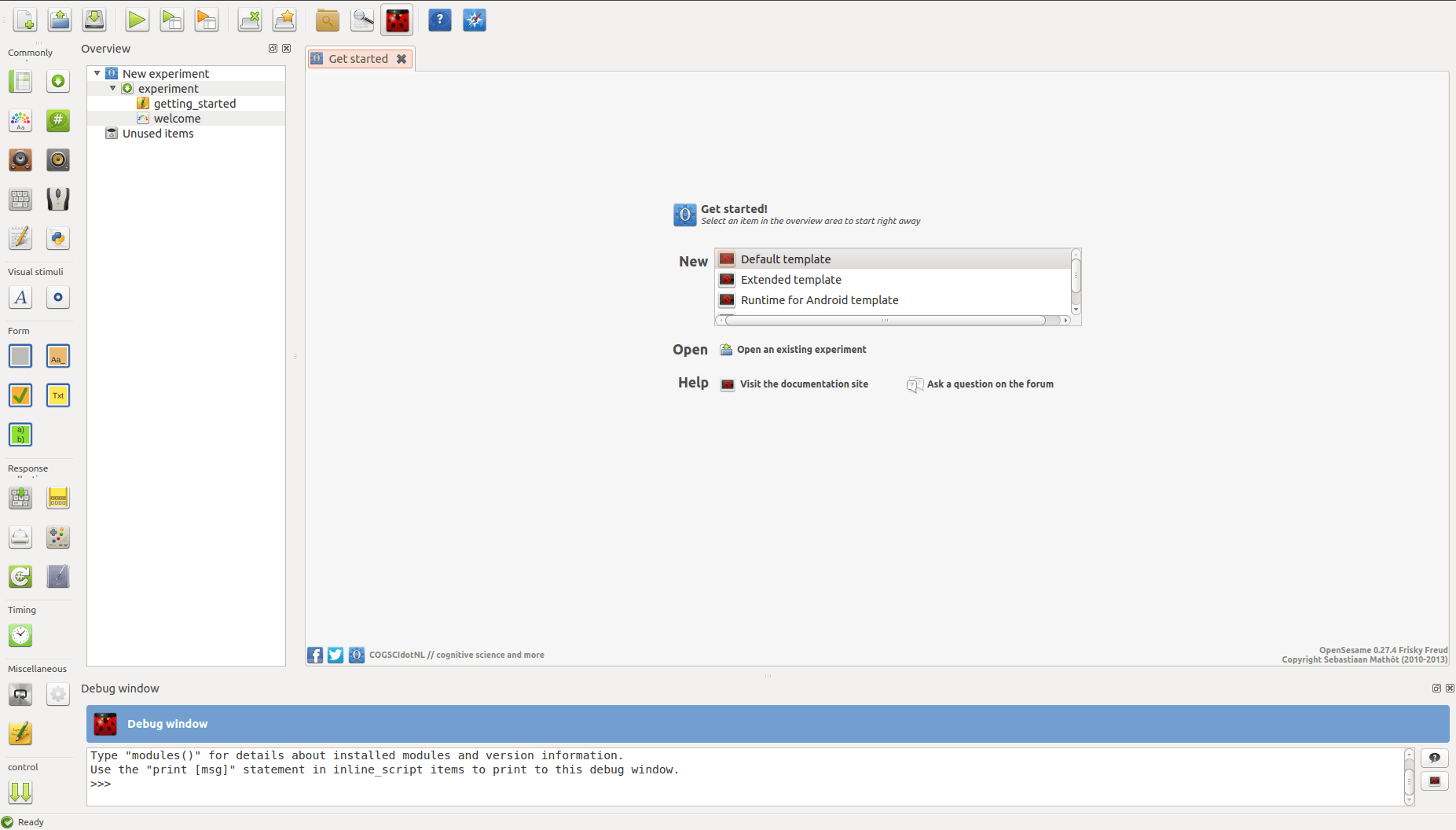Click the debug window vertical scrollbar
The width and height of the screenshot is (1456, 830).
tap(1409, 777)
